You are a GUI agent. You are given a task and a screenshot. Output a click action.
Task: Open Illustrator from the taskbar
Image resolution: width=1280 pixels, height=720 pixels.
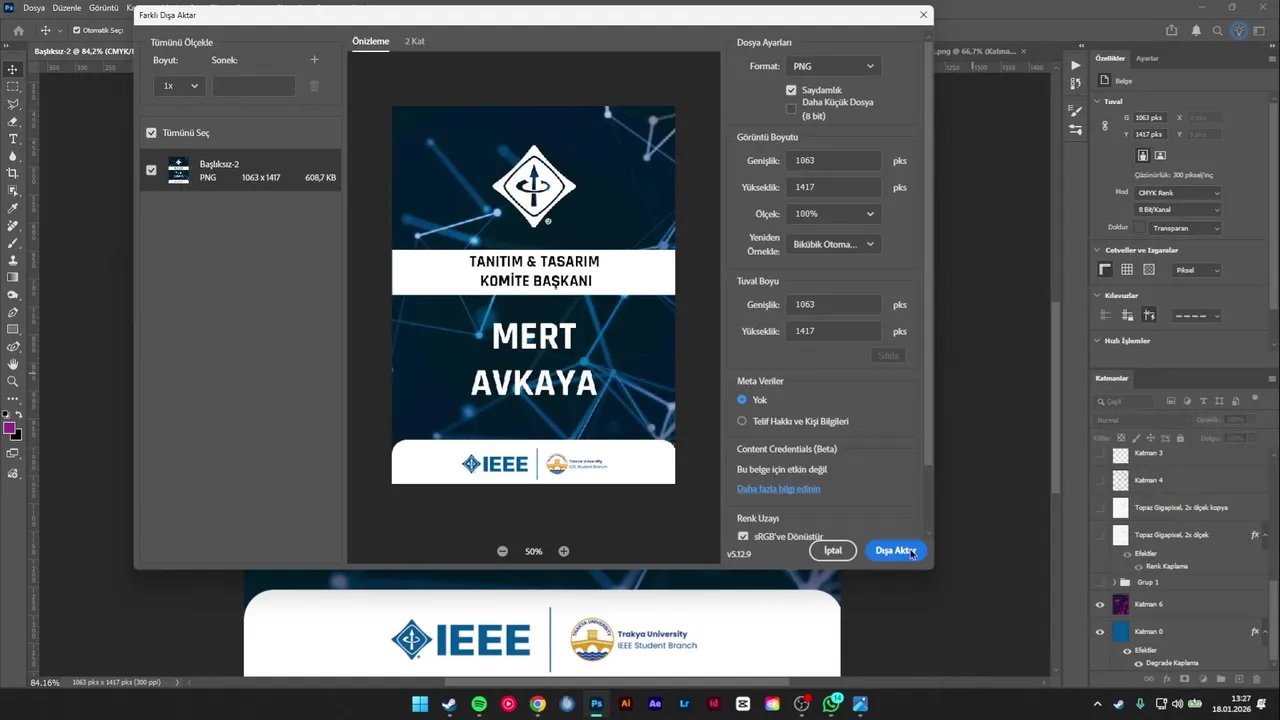coord(626,704)
